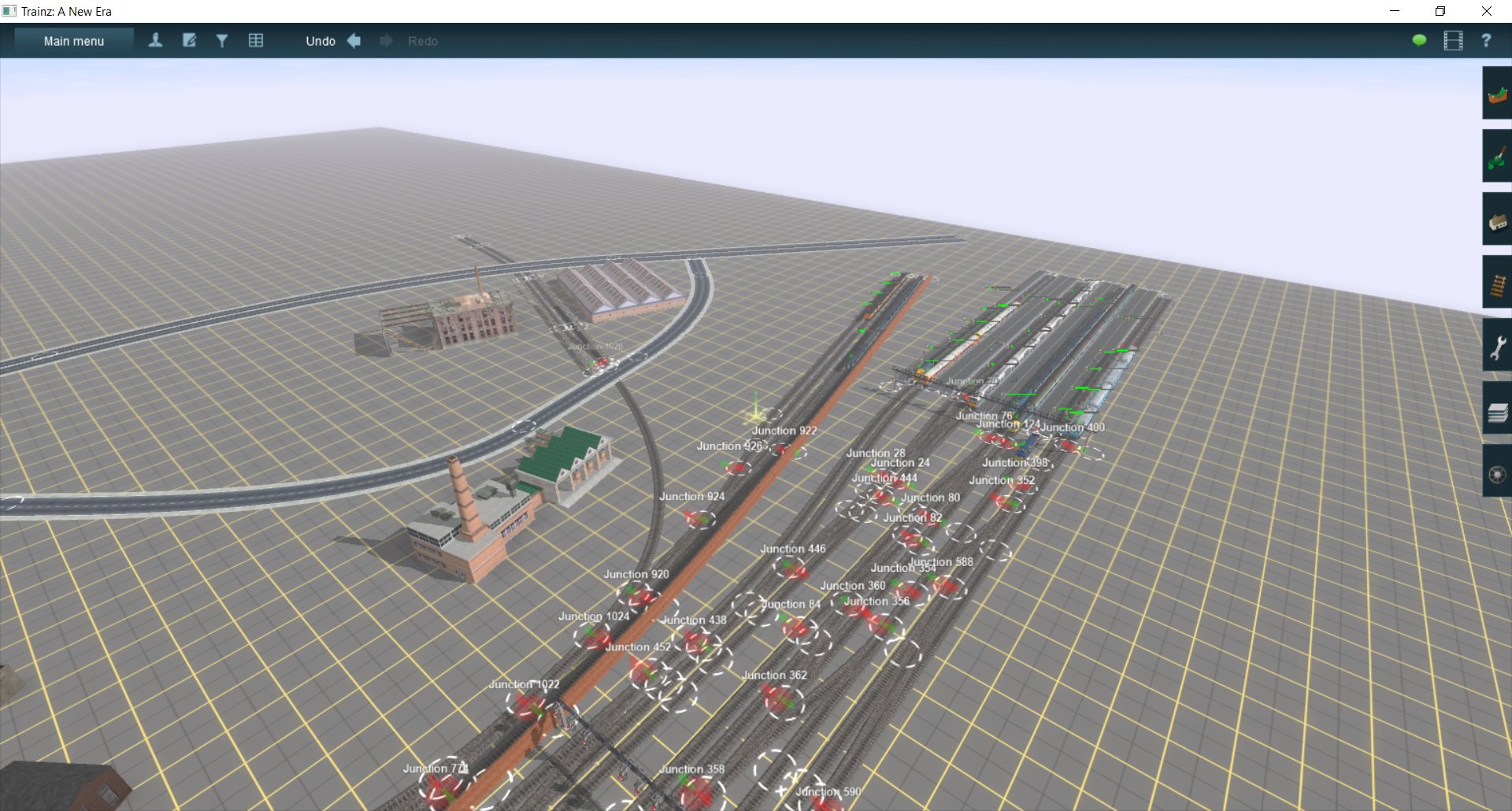Open the film strip recording icon

coord(1453,41)
